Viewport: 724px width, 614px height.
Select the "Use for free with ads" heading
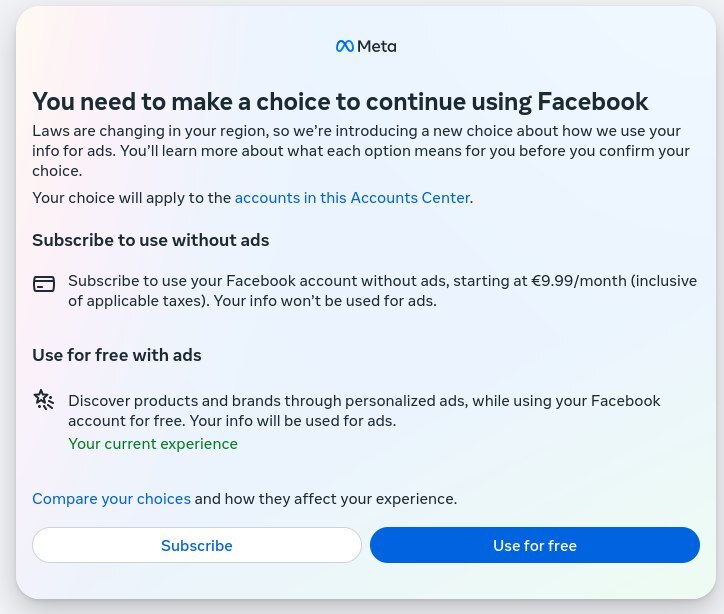click(x=117, y=355)
